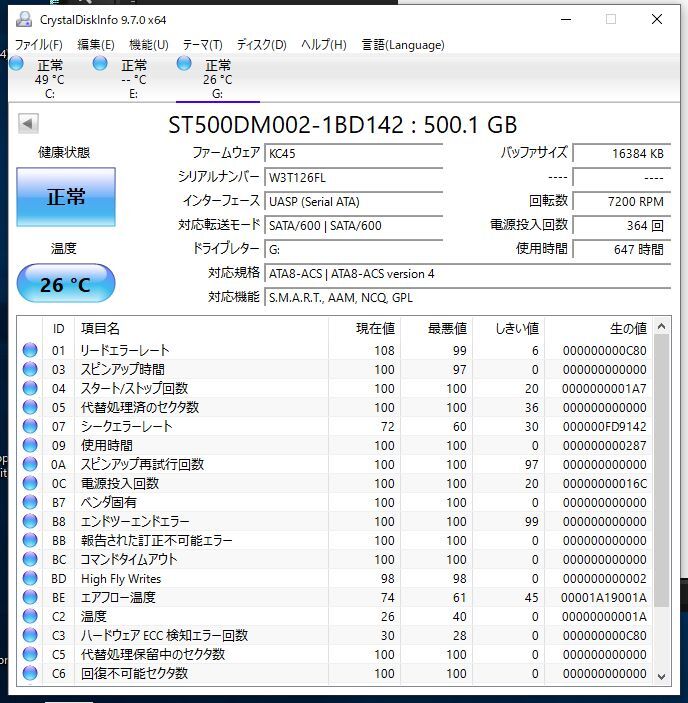Click raw value 000000000002 in High Fly Writes row

pyautogui.click(x=605, y=579)
